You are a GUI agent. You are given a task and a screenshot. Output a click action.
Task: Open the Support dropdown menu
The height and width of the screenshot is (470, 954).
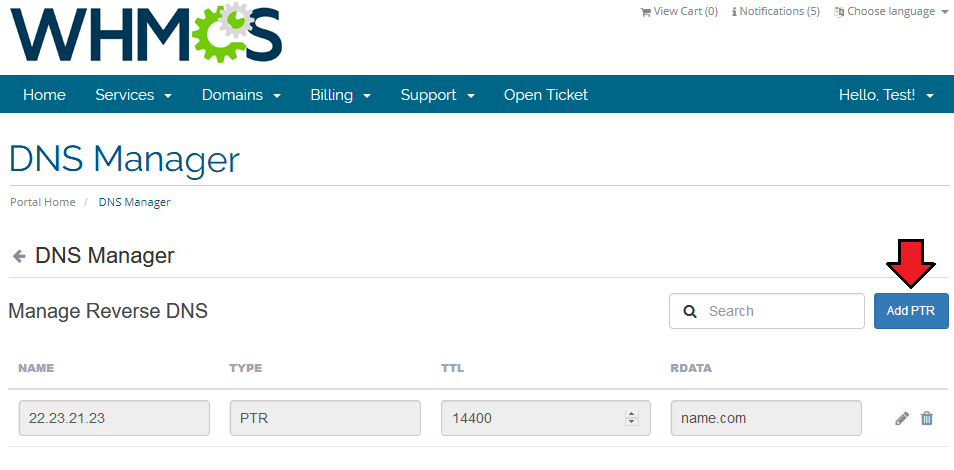click(x=437, y=95)
